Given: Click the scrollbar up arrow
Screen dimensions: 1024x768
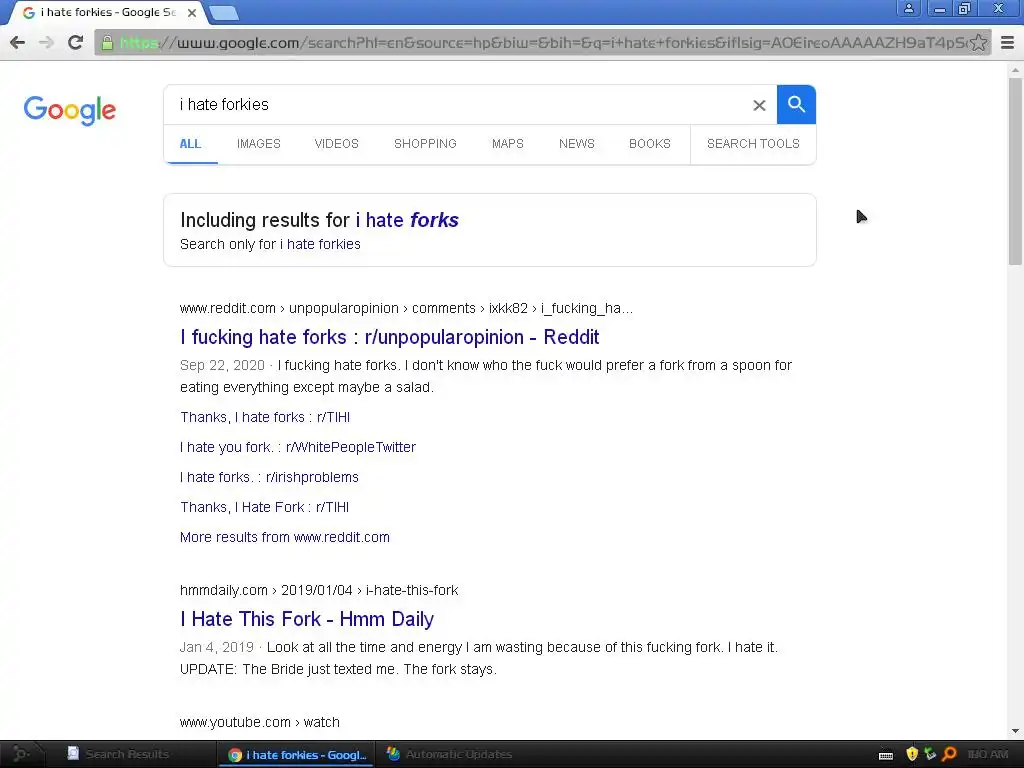Looking at the screenshot, I should click(1015, 69).
